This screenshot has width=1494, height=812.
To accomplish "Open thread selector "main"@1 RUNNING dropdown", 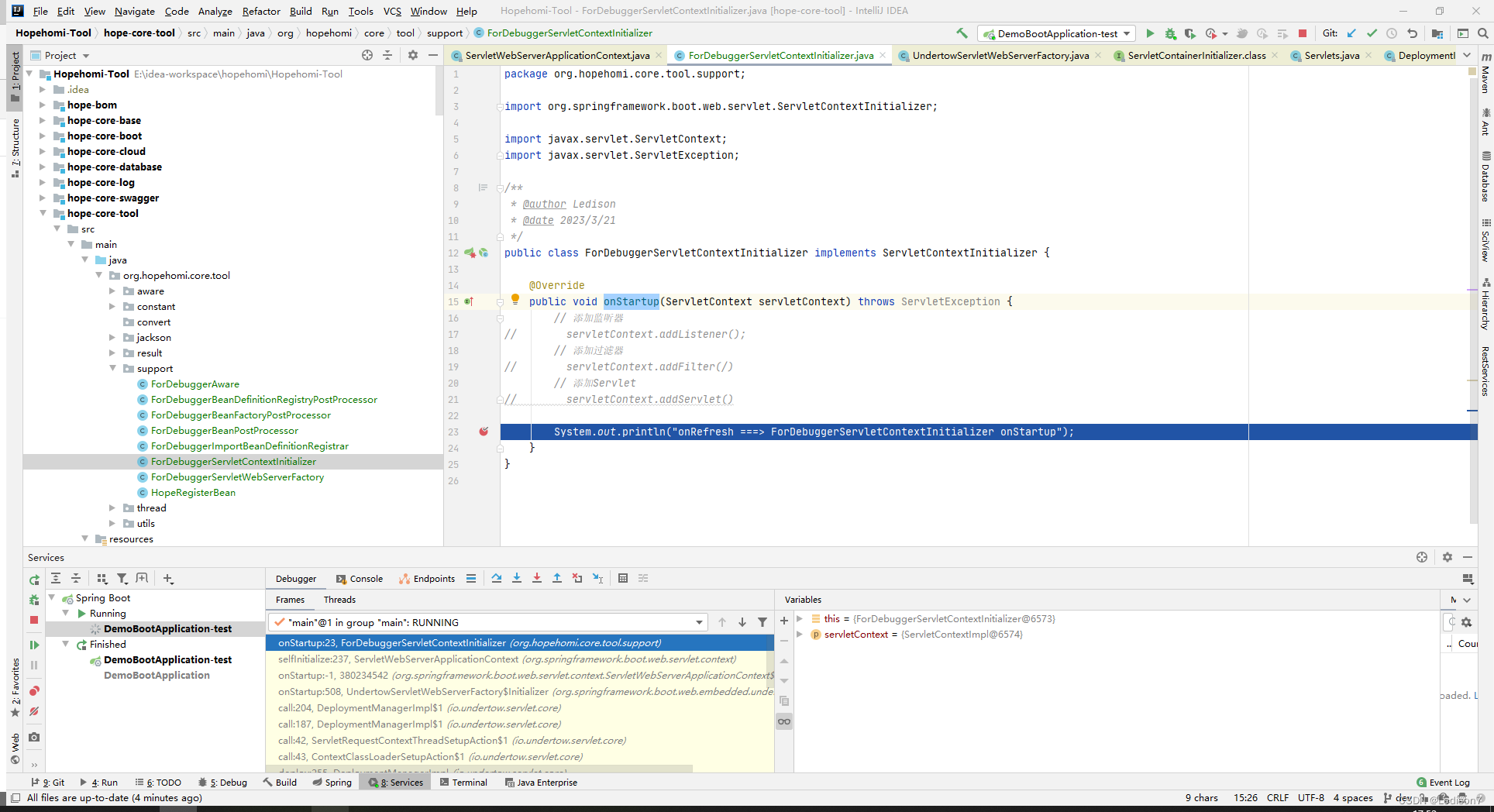I will 487,622.
